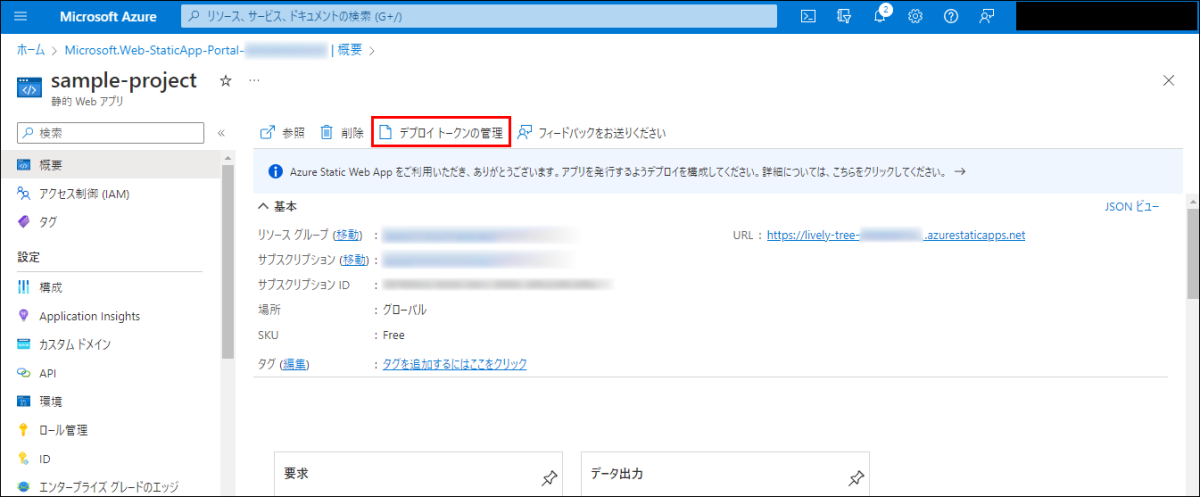
Task: Click the 参照 browse toolbar button
Action: point(282,132)
